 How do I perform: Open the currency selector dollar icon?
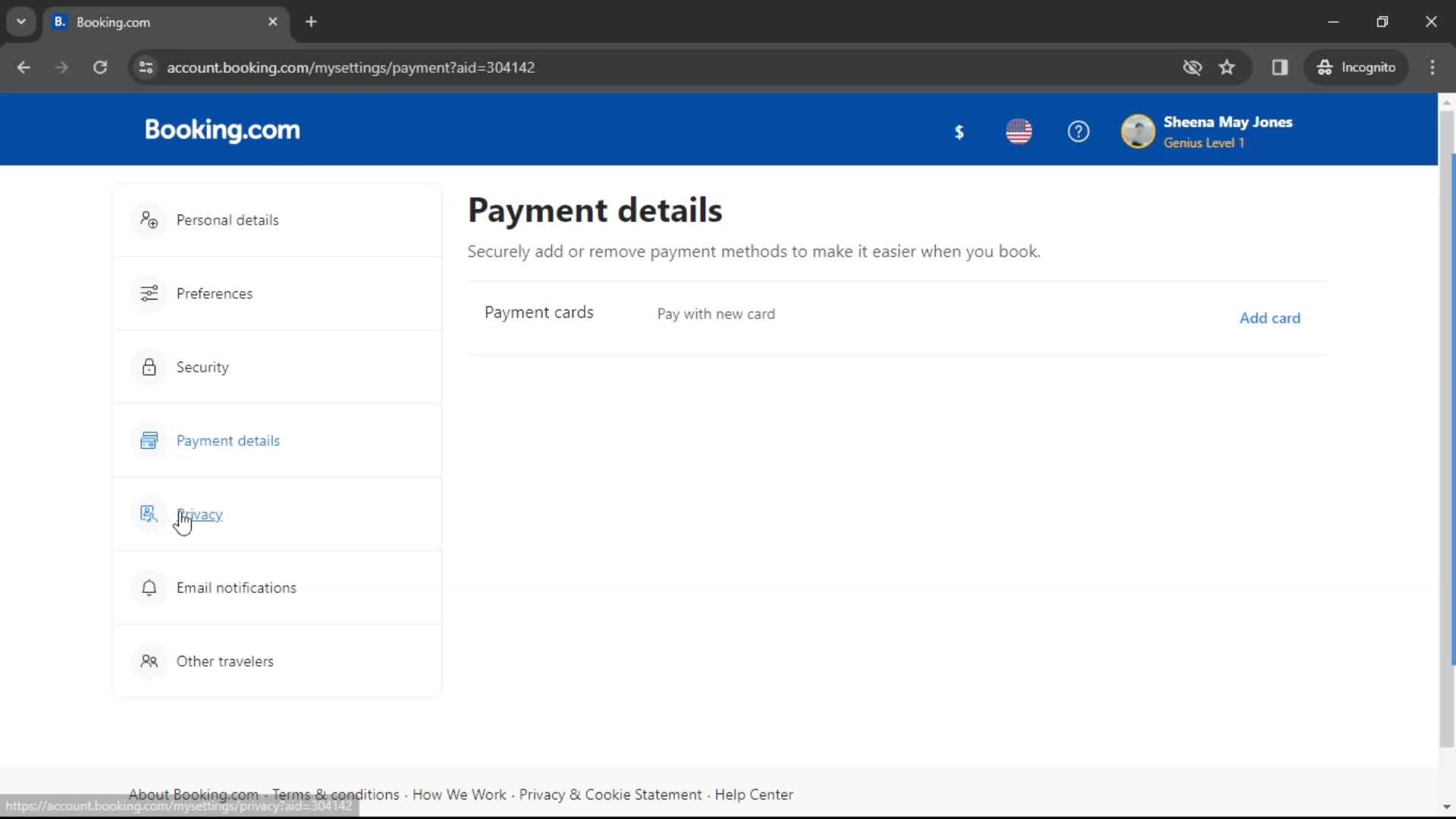pyautogui.click(x=959, y=132)
